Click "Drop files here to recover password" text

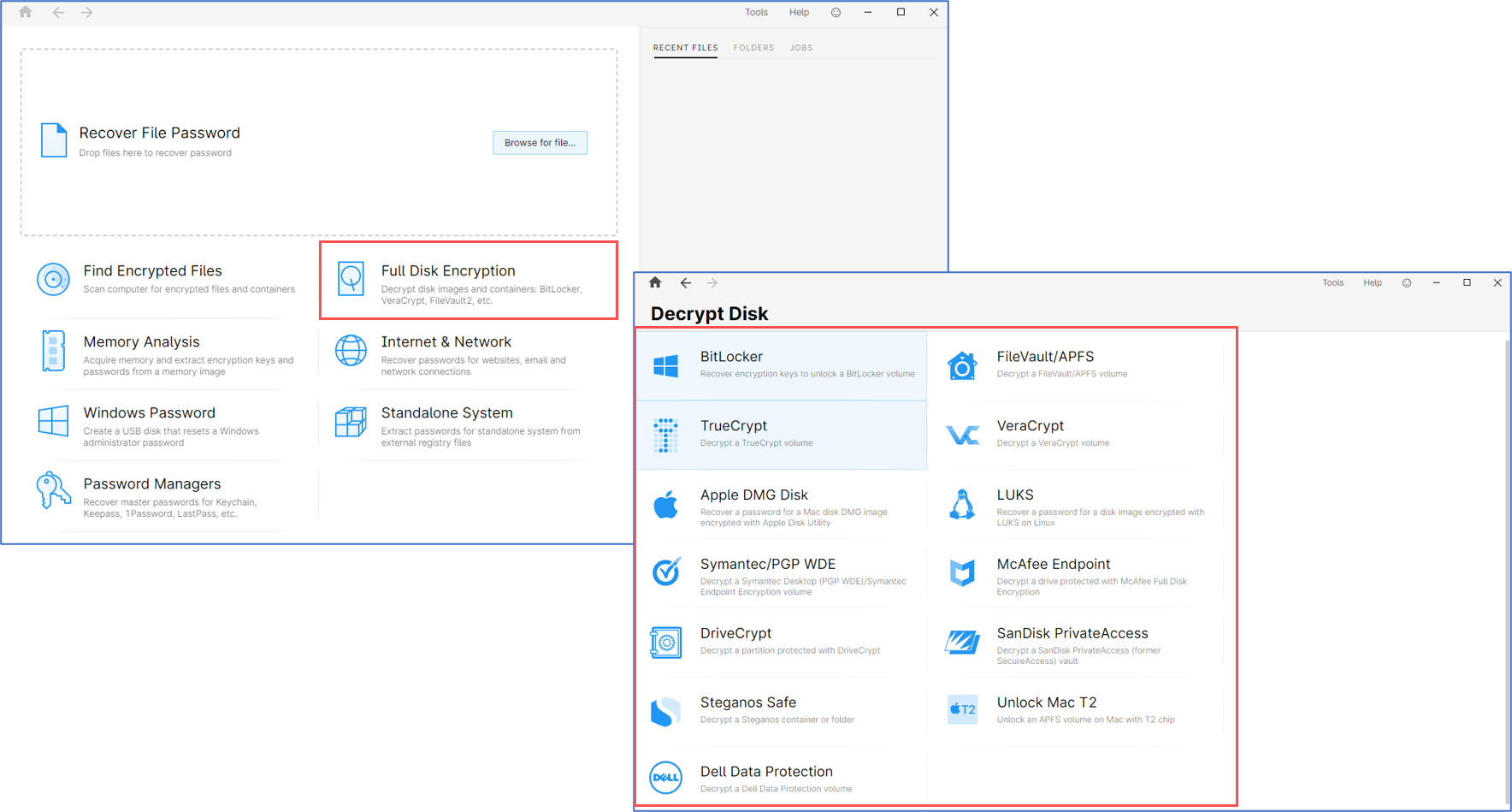pyautogui.click(x=156, y=153)
